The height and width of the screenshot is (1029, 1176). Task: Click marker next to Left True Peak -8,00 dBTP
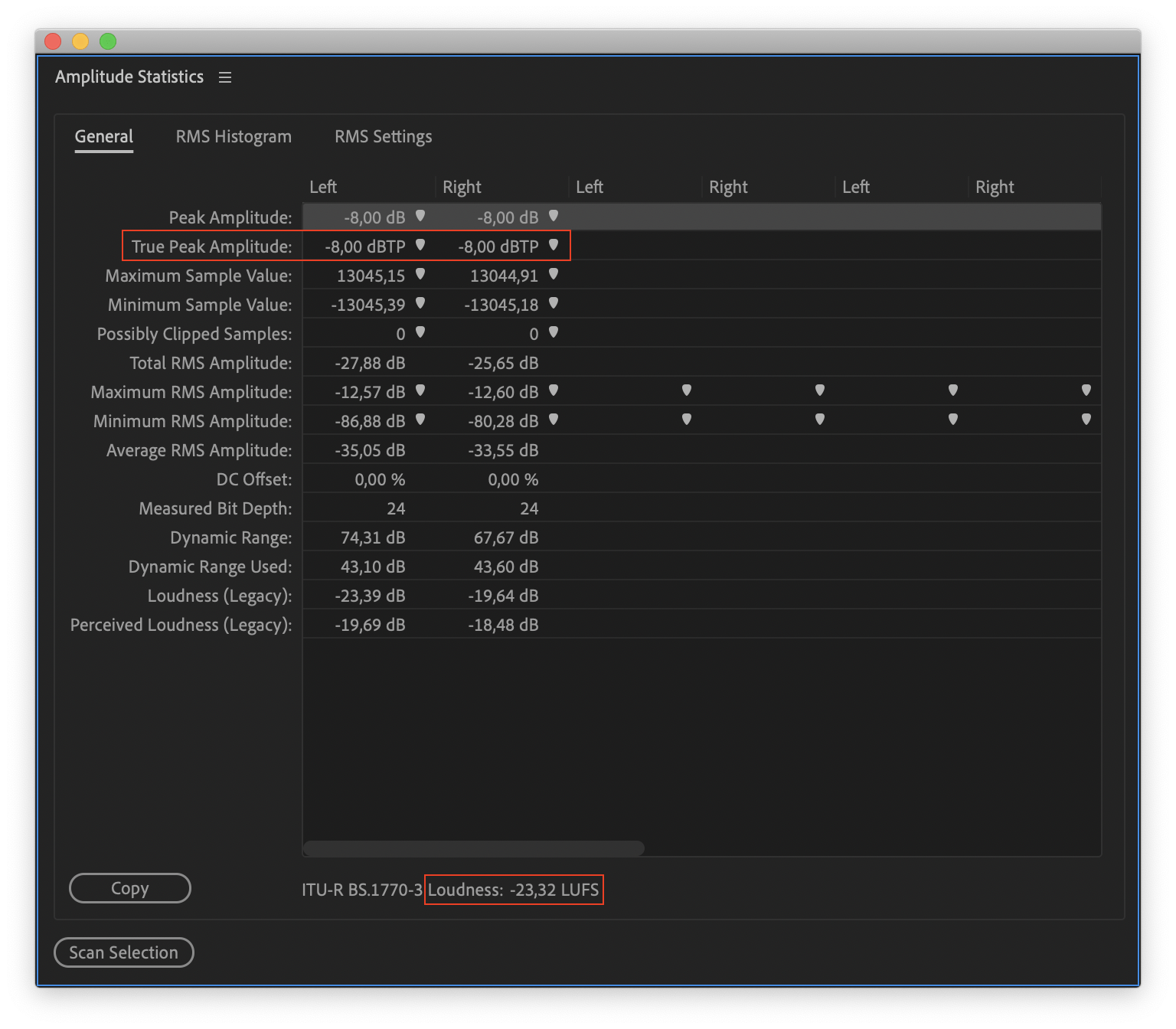tap(420, 246)
